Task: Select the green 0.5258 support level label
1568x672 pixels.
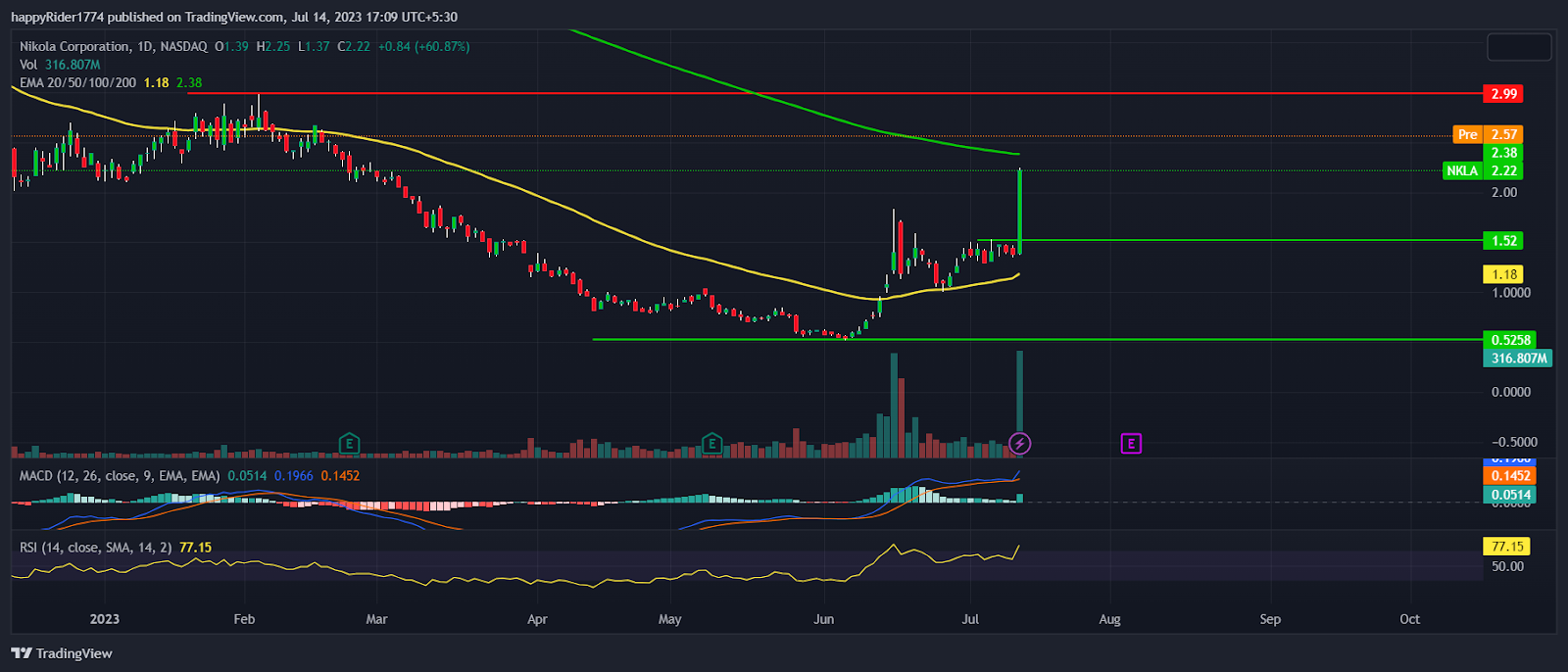Action: [x=1509, y=340]
